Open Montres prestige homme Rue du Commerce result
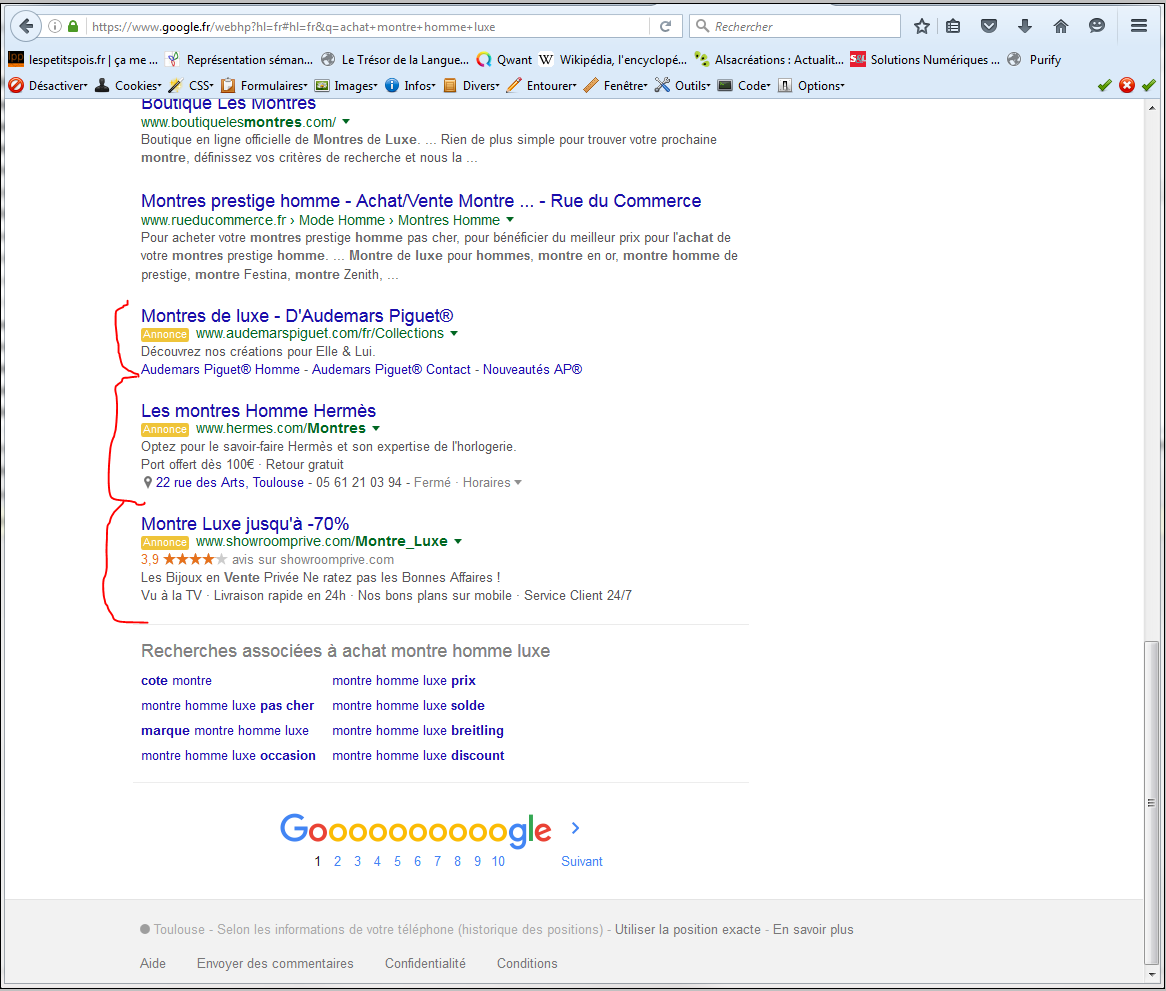This screenshot has width=1166, height=991. tap(421, 201)
